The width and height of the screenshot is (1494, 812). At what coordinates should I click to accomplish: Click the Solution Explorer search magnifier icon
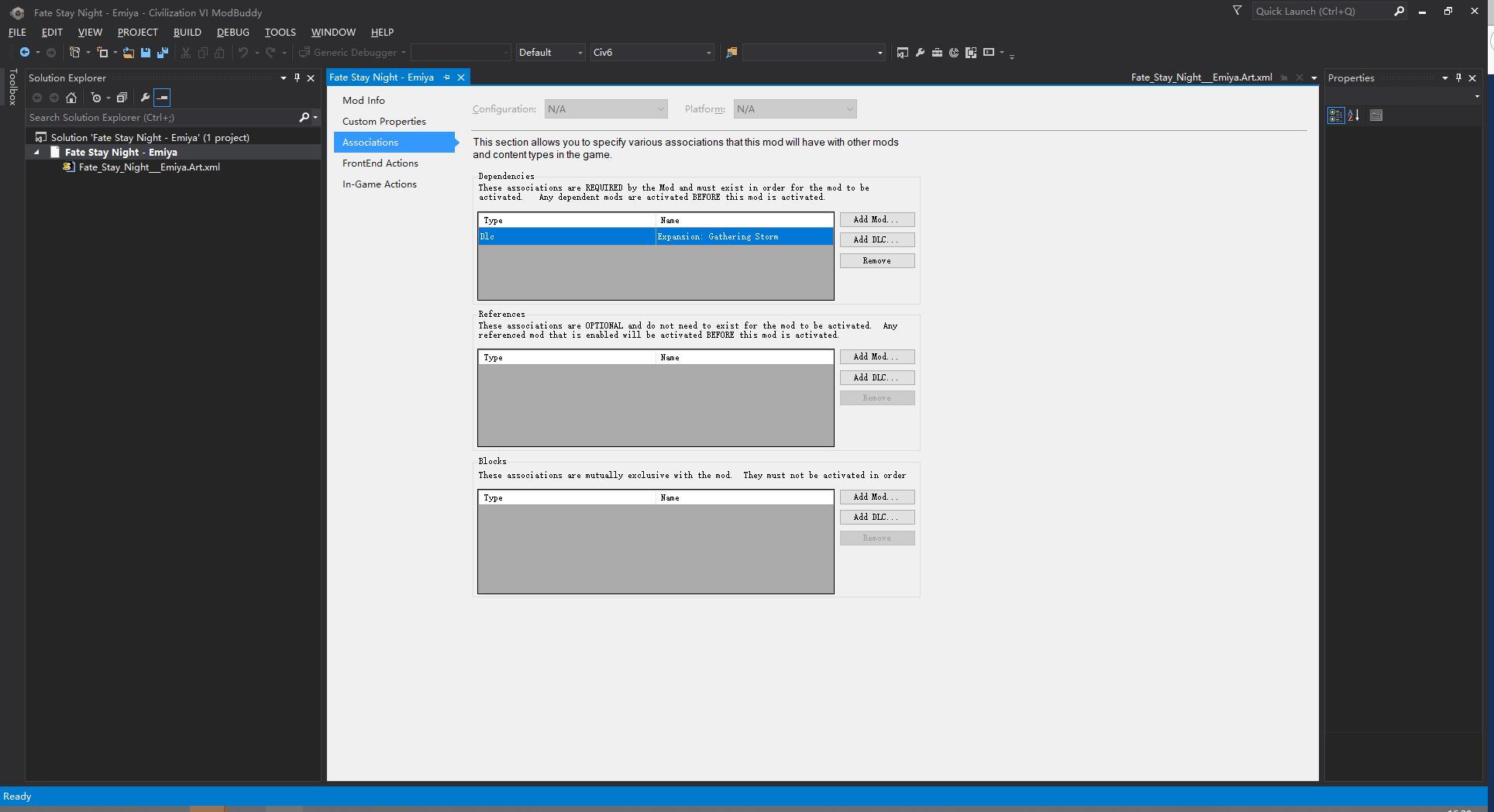pos(304,117)
